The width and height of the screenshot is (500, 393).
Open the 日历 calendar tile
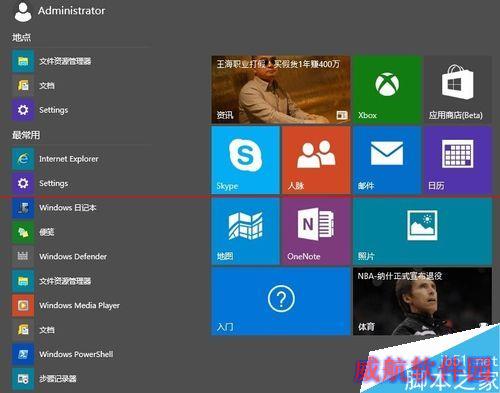458,160
